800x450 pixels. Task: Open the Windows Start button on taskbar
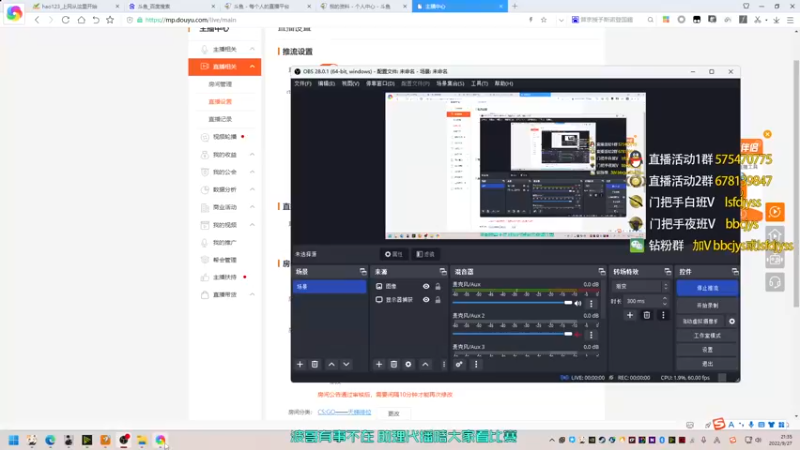coord(14,440)
